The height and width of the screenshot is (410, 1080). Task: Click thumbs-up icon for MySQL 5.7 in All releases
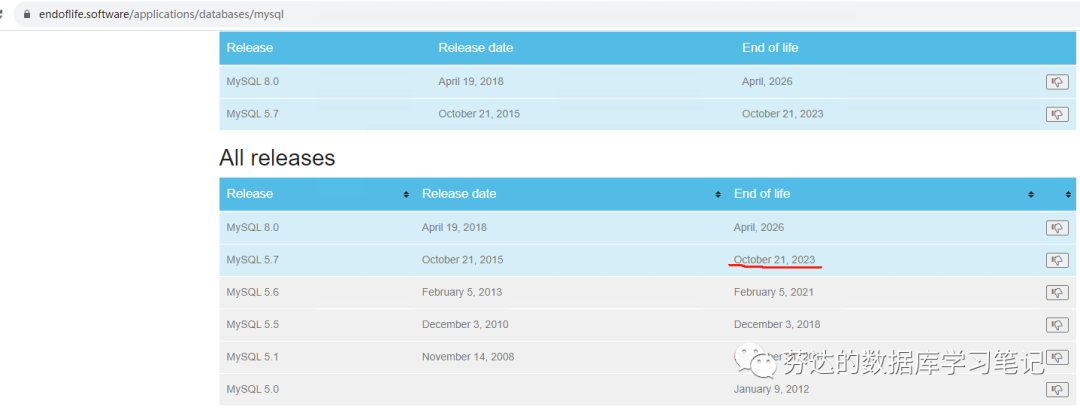(x=1057, y=260)
